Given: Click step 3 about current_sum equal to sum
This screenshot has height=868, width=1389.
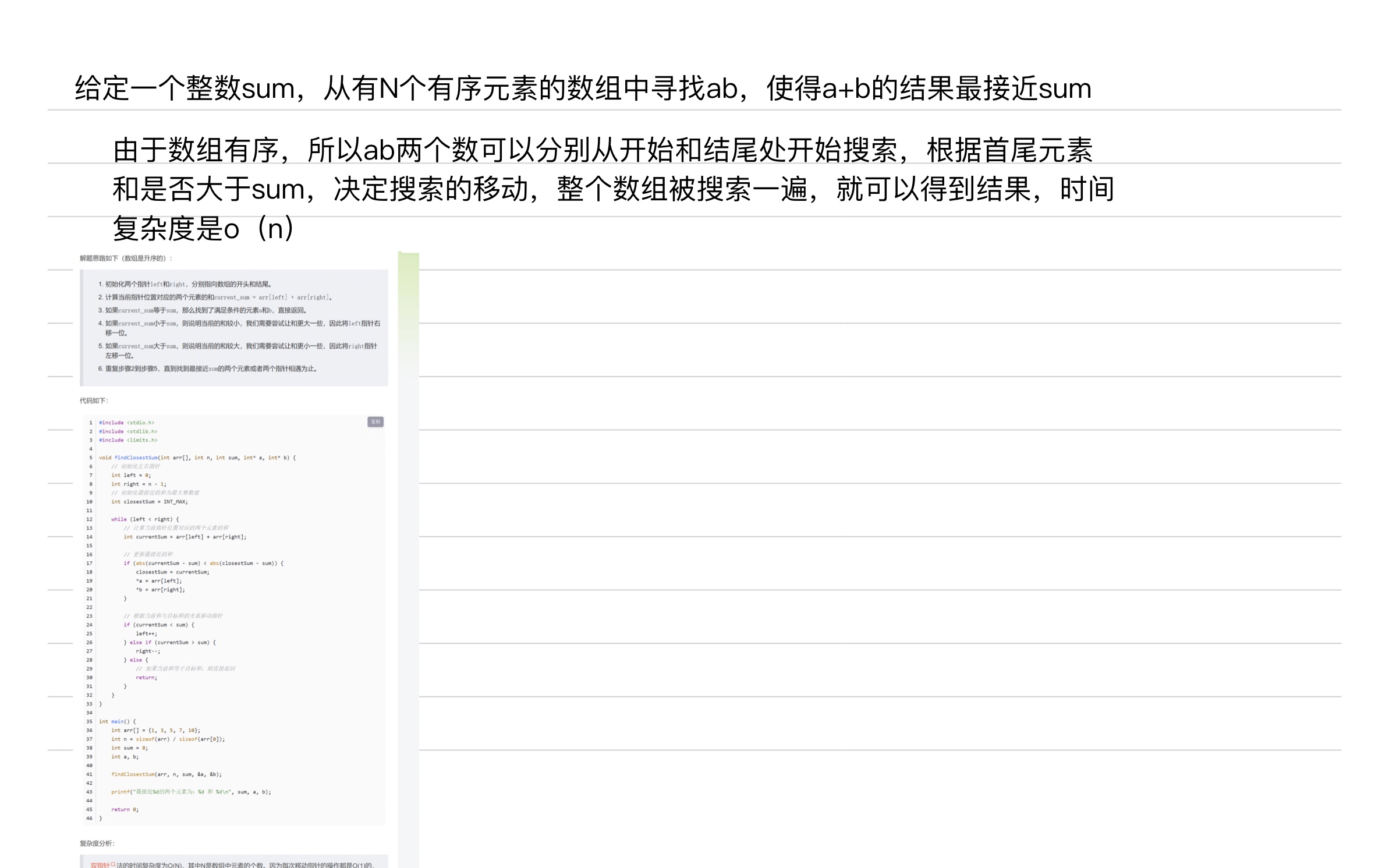Looking at the screenshot, I should point(202,310).
